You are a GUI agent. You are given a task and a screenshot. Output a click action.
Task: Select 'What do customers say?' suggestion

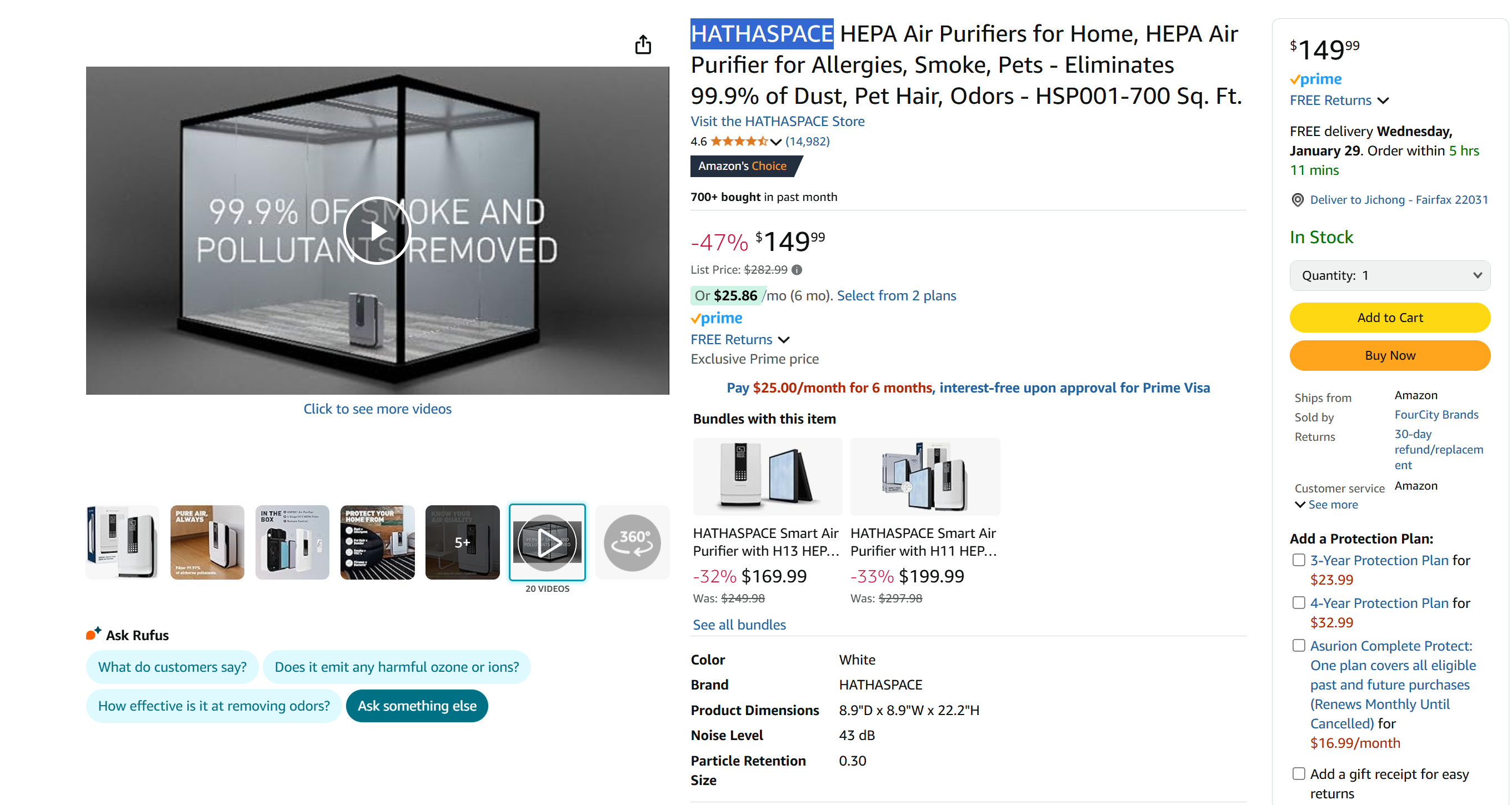click(x=172, y=667)
